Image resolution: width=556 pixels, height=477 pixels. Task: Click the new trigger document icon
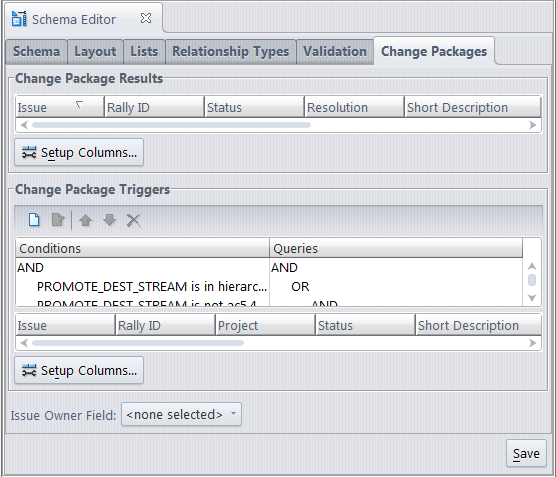[x=34, y=220]
